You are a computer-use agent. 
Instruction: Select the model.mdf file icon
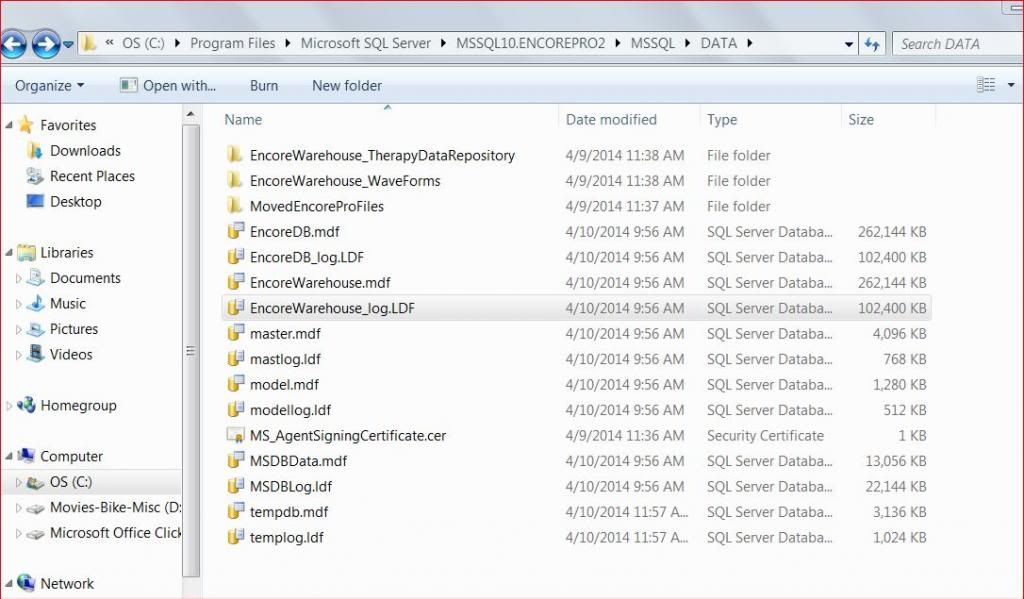235,384
